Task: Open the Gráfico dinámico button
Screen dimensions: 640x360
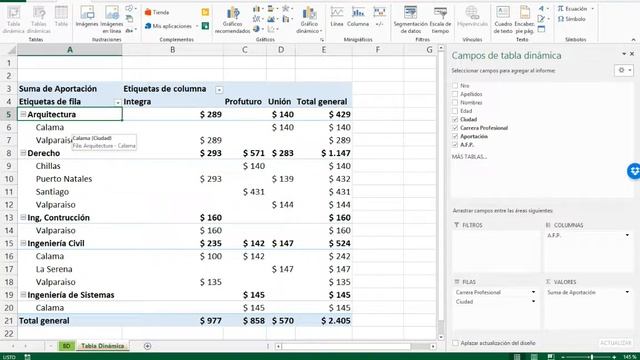Action: pos(309,20)
